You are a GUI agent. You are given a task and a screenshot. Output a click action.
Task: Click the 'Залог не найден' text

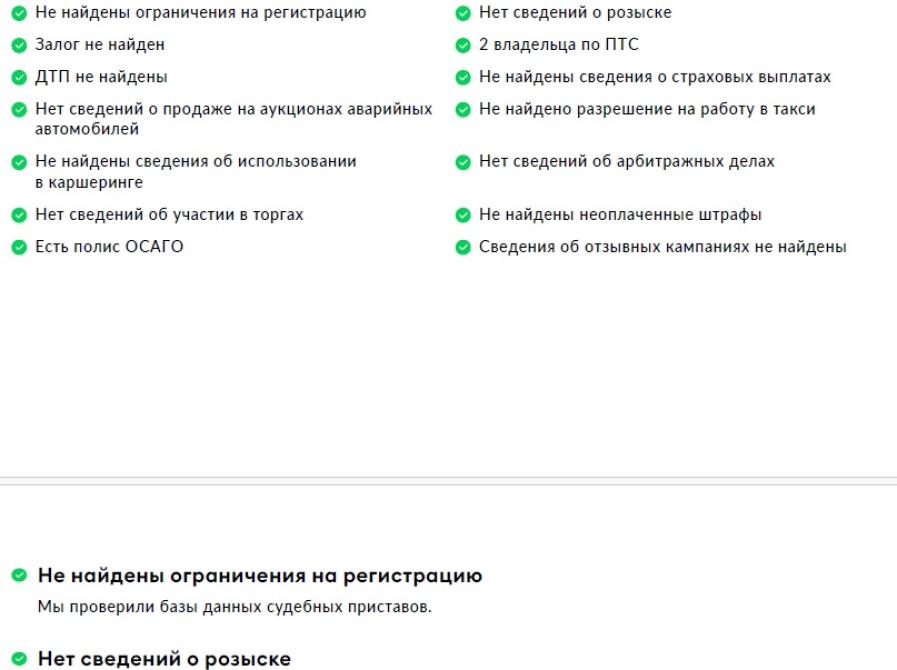coord(100,45)
